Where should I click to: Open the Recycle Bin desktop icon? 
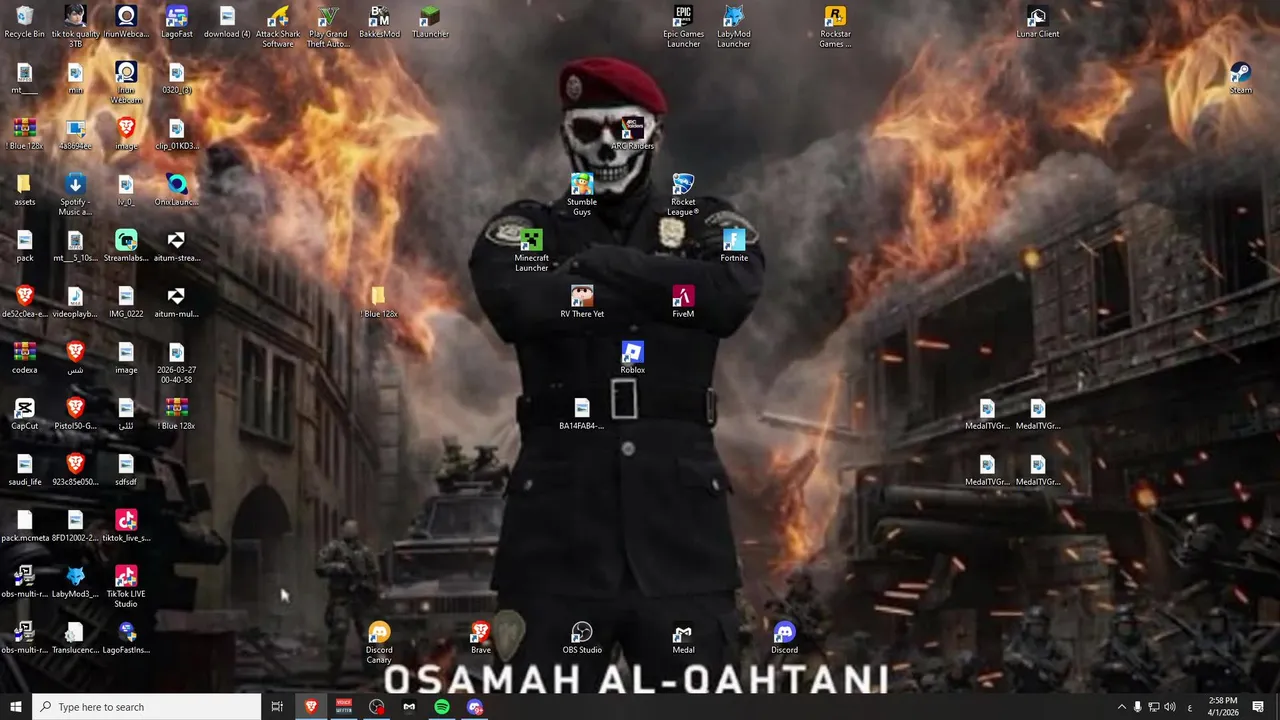(25, 22)
